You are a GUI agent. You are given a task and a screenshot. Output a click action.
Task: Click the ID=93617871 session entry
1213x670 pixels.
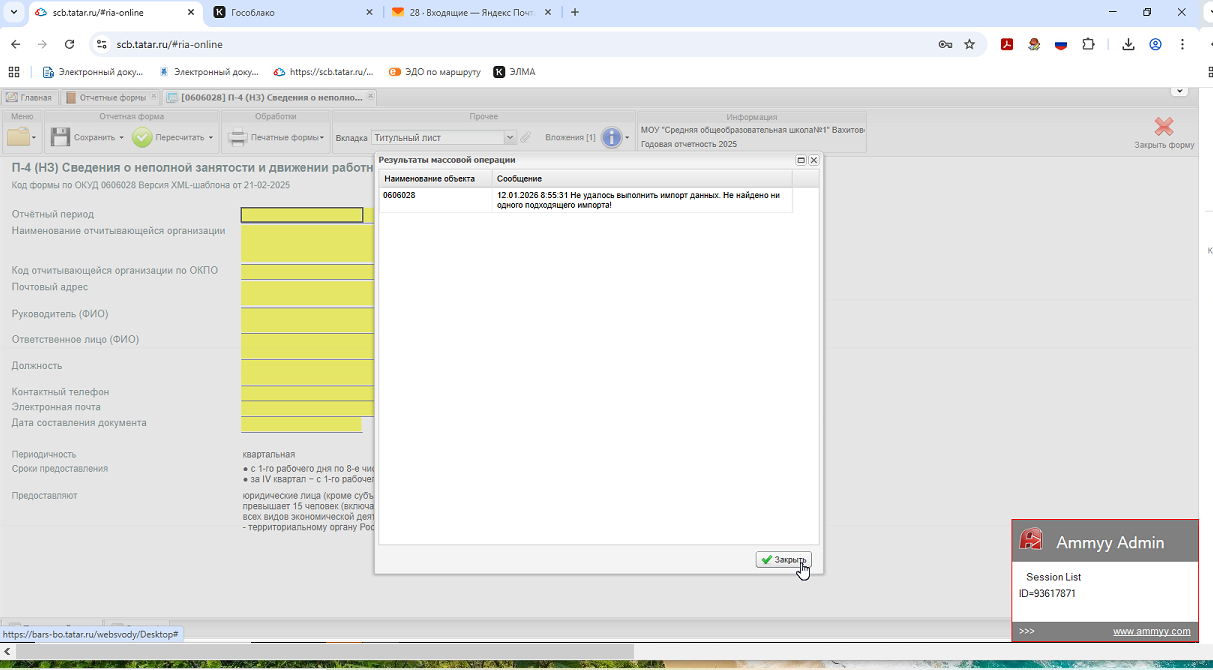click(1047, 594)
